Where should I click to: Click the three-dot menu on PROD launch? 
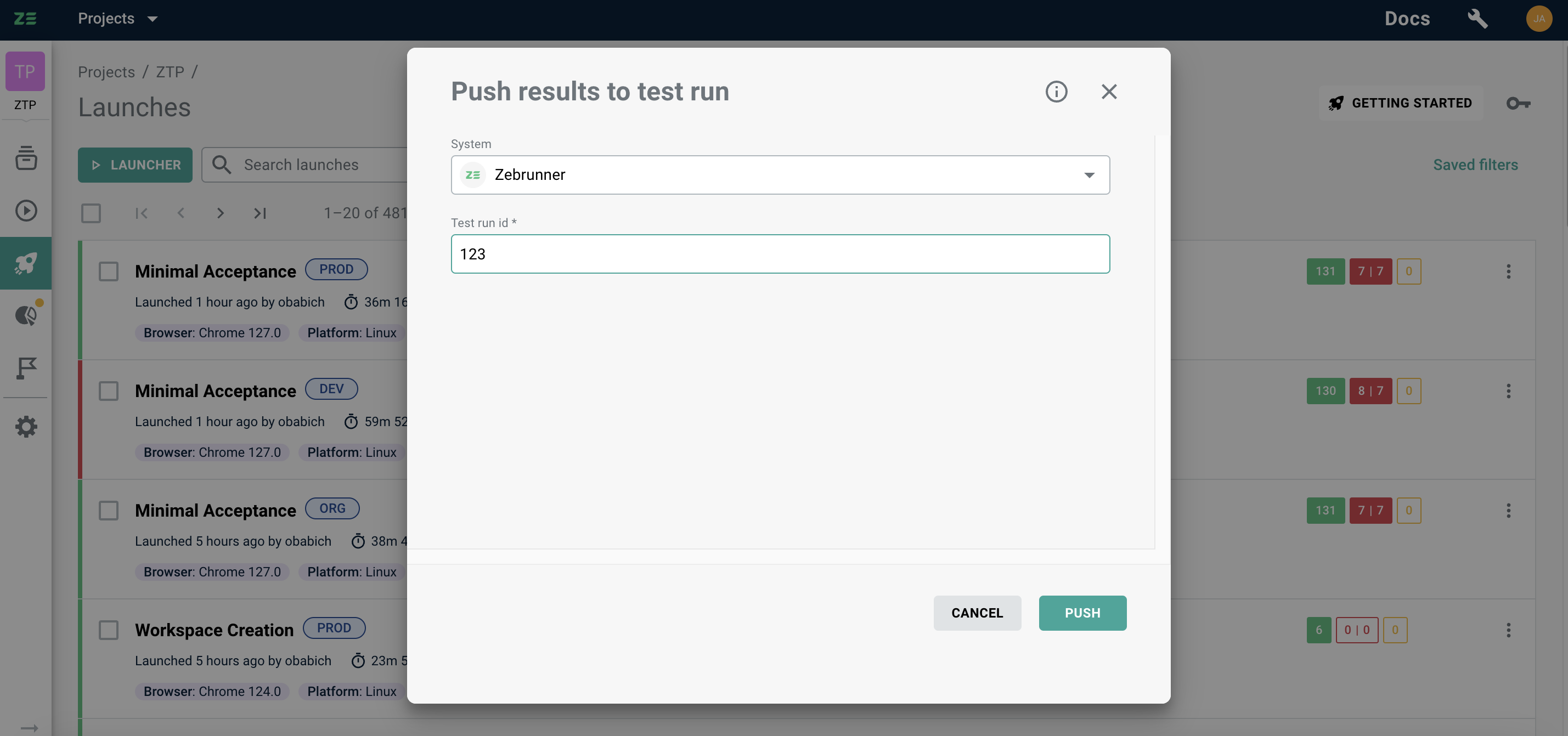pos(1508,271)
